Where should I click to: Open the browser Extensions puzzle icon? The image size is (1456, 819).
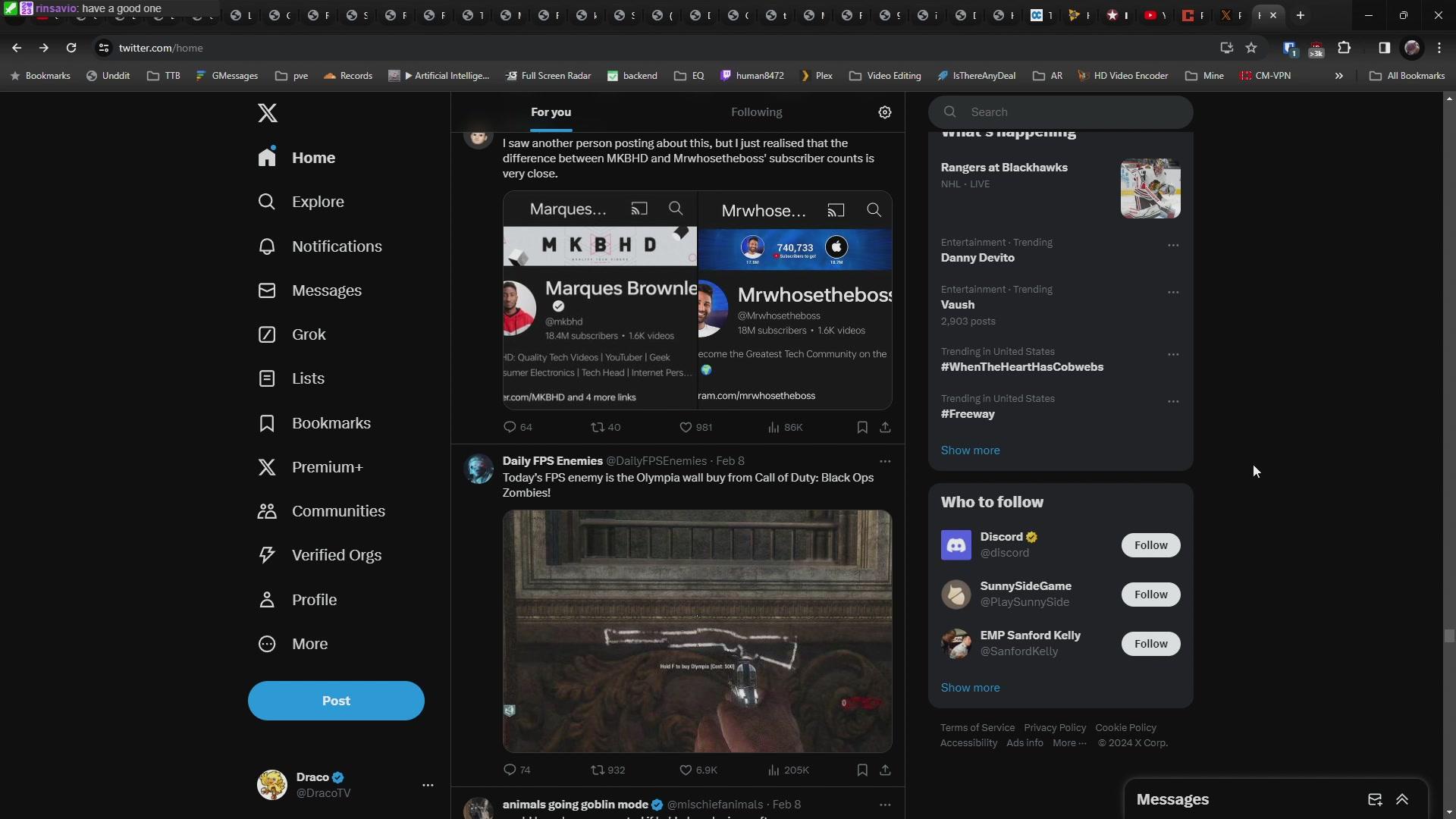tap(1344, 48)
